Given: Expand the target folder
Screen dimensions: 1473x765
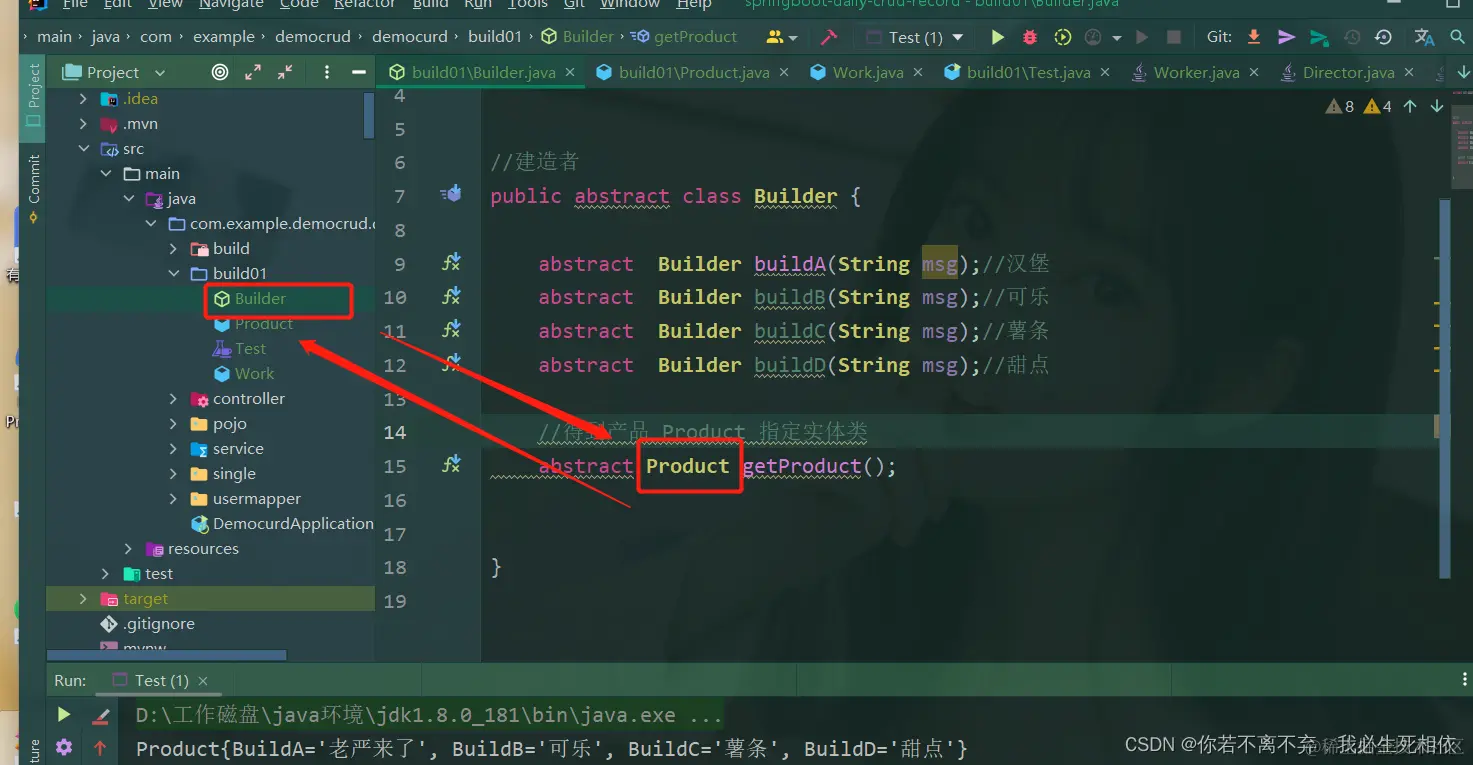Looking at the screenshot, I should tap(83, 599).
